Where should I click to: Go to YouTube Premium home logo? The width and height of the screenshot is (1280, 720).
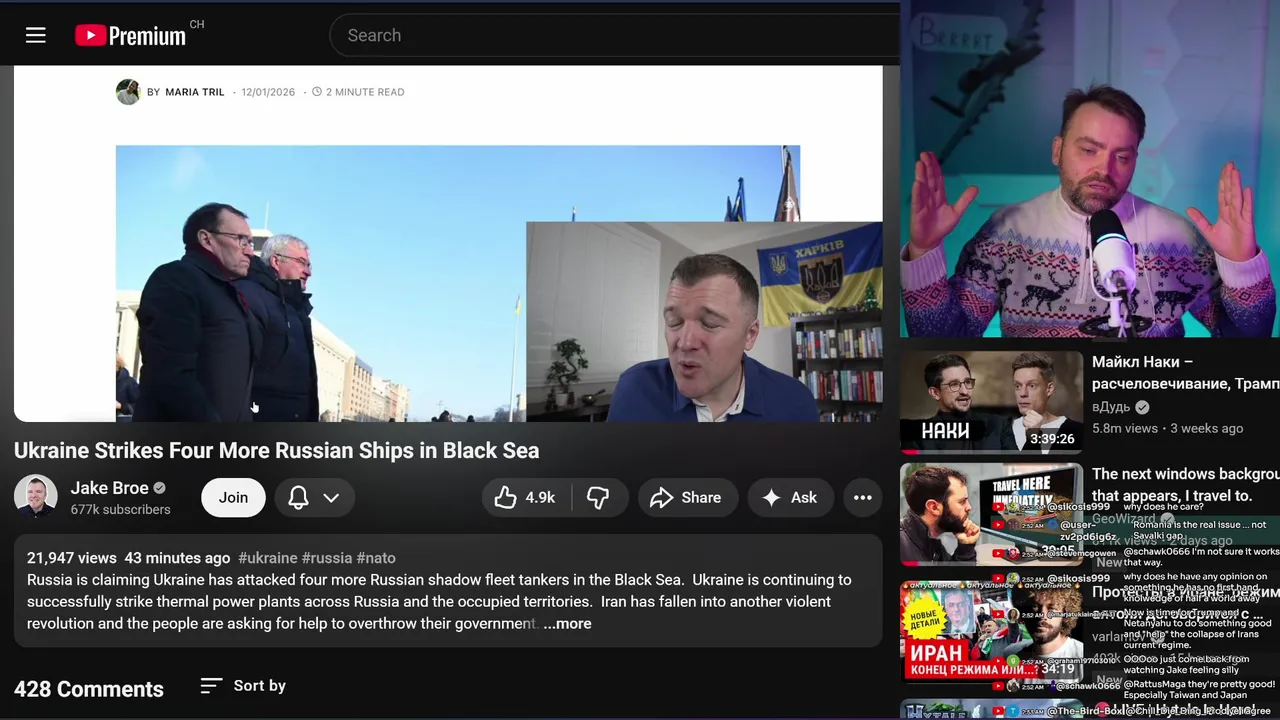(x=131, y=36)
